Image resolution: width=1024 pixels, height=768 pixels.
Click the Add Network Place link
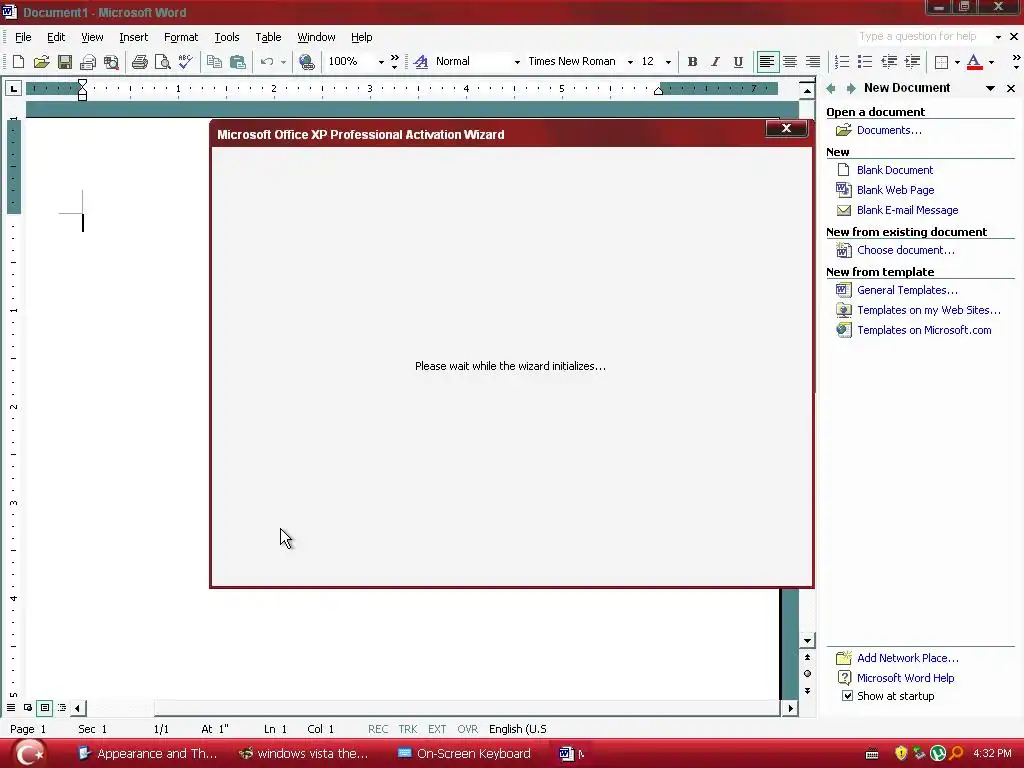click(x=908, y=658)
